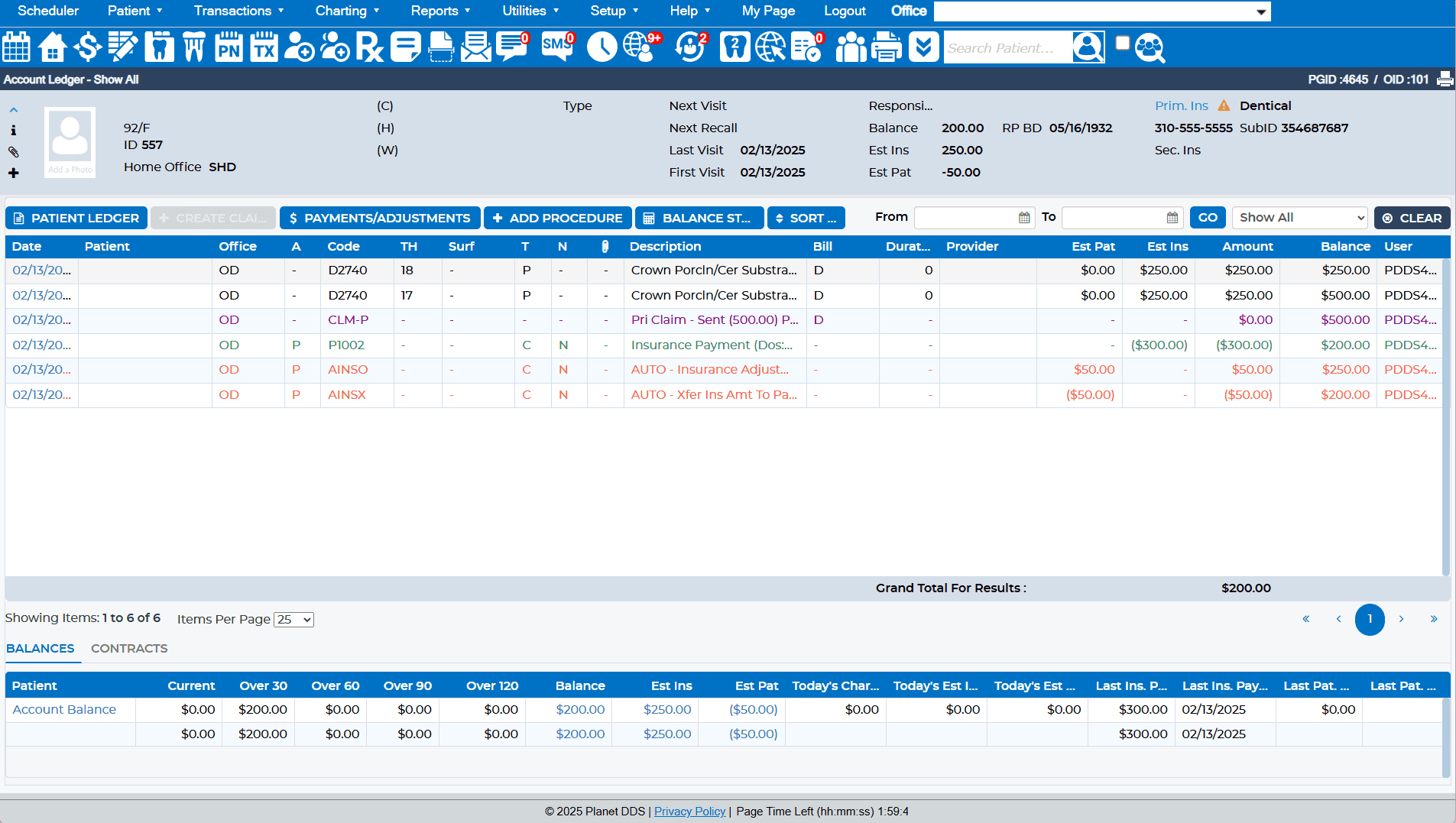Open the Rx prescription icon

pos(369,47)
